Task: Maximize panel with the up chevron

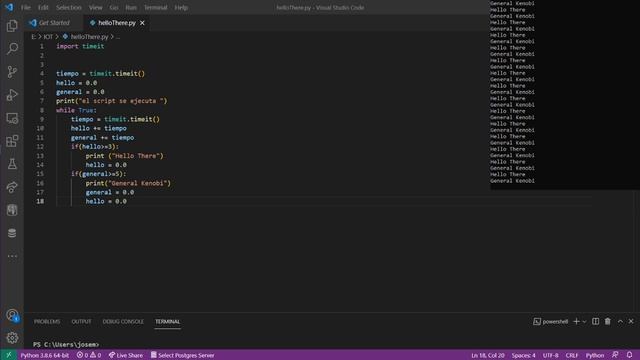Action: pos(620,322)
